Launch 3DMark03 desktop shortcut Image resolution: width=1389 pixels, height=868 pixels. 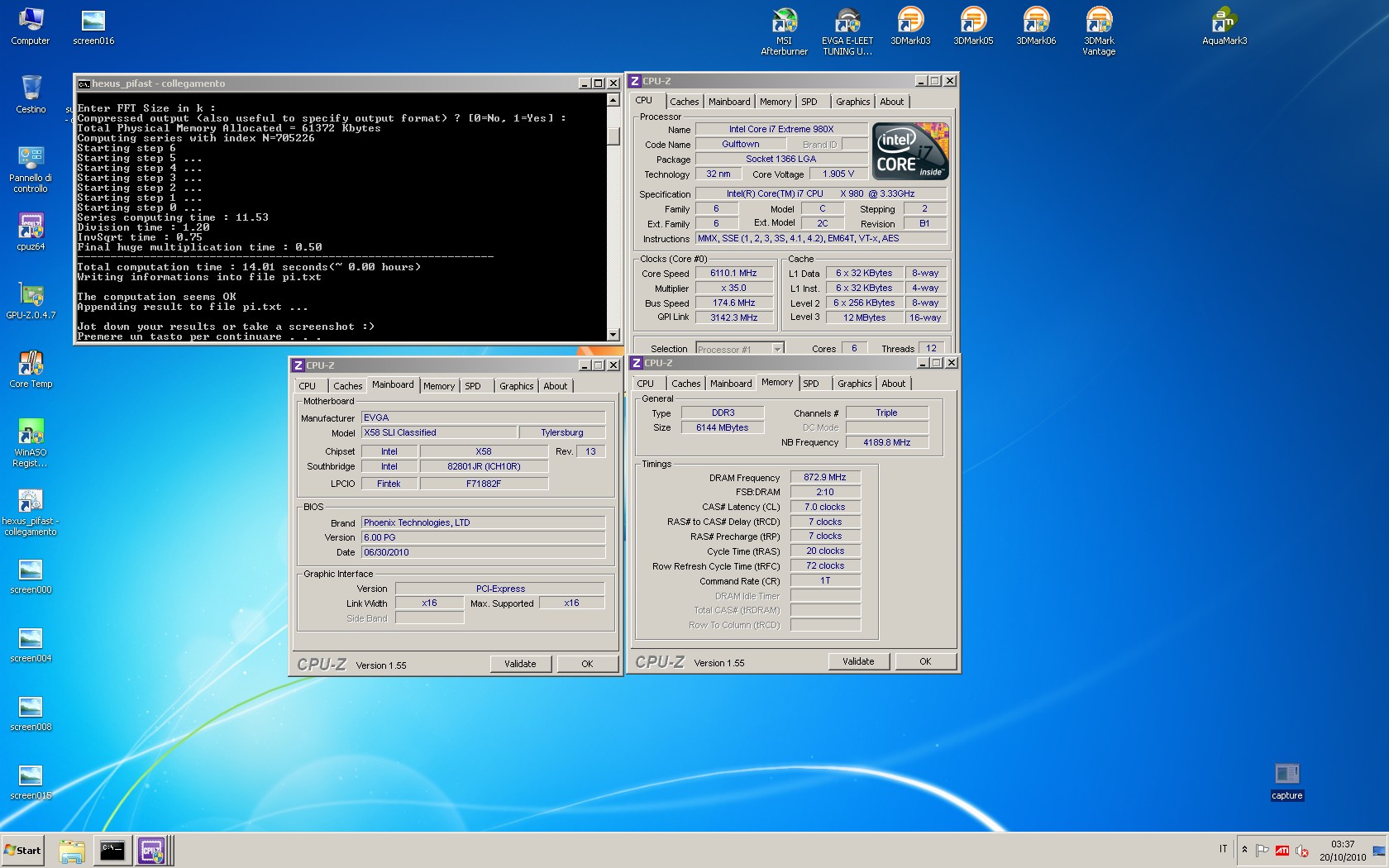pos(910,26)
